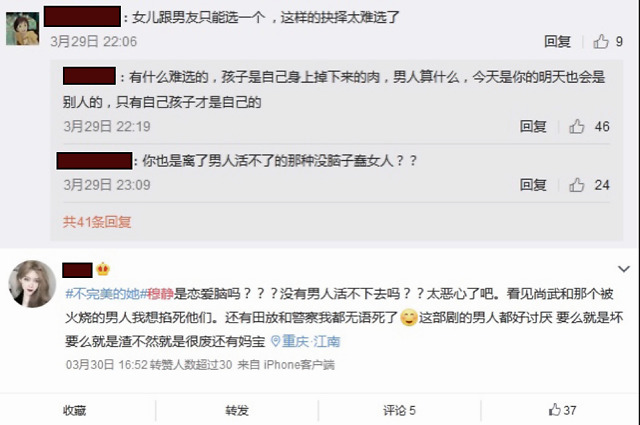Click 回复 on the 23:09 reply

click(x=533, y=185)
